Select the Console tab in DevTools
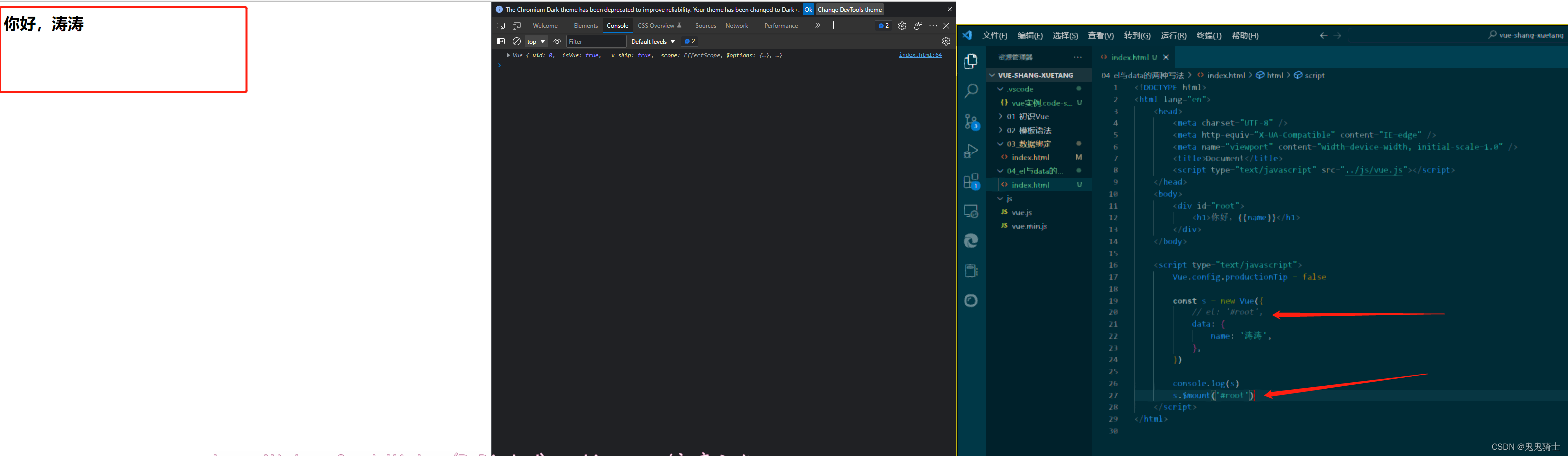This screenshot has width=1568, height=456. click(617, 25)
